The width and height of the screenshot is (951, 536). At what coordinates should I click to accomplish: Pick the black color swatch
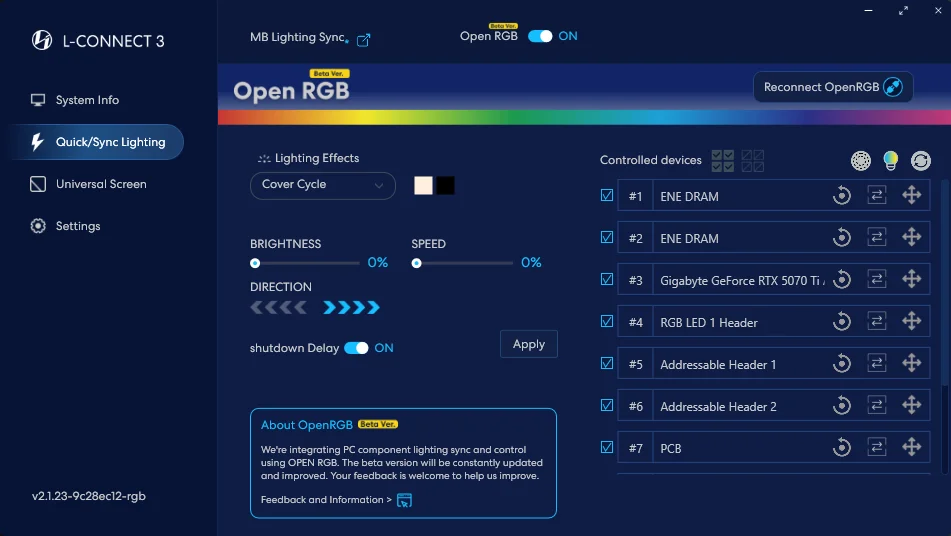(445, 186)
